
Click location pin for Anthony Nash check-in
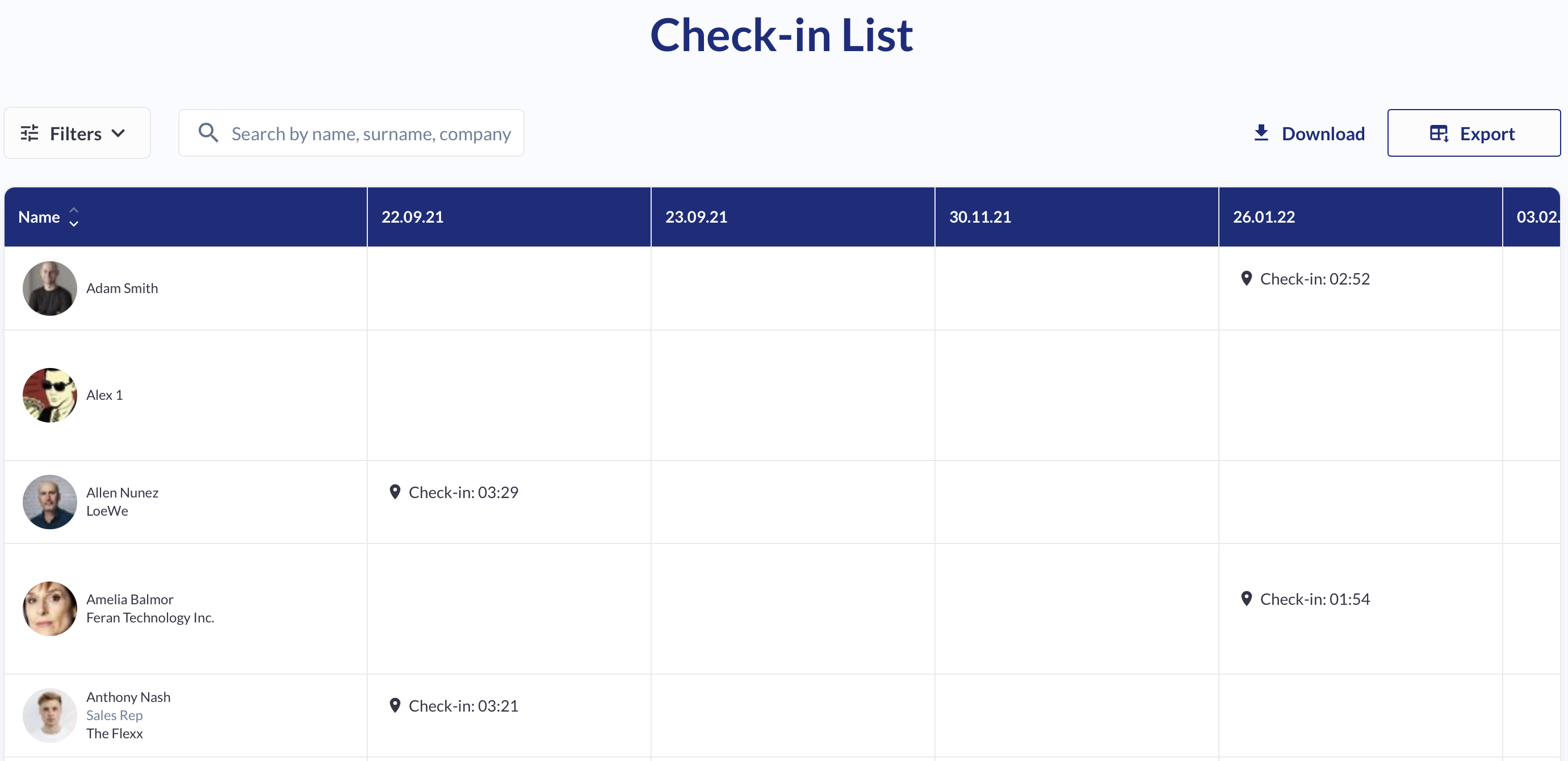[x=395, y=705]
